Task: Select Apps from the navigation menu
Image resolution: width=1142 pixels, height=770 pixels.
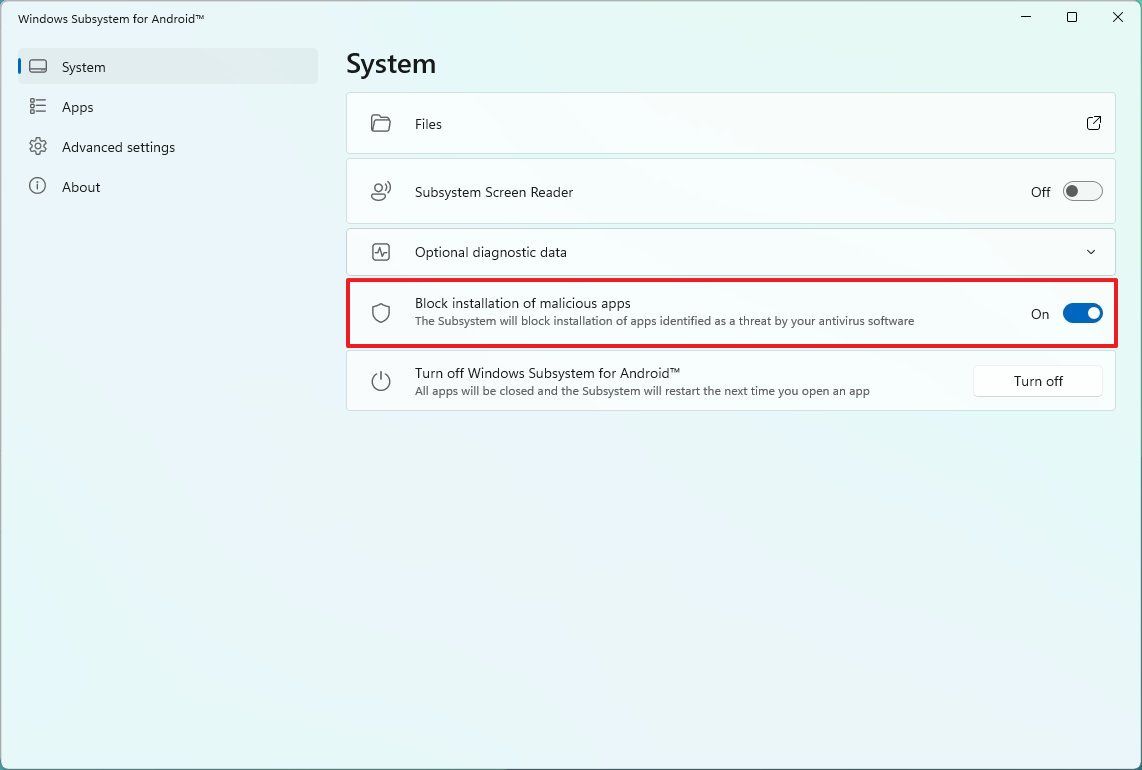Action: (78, 107)
